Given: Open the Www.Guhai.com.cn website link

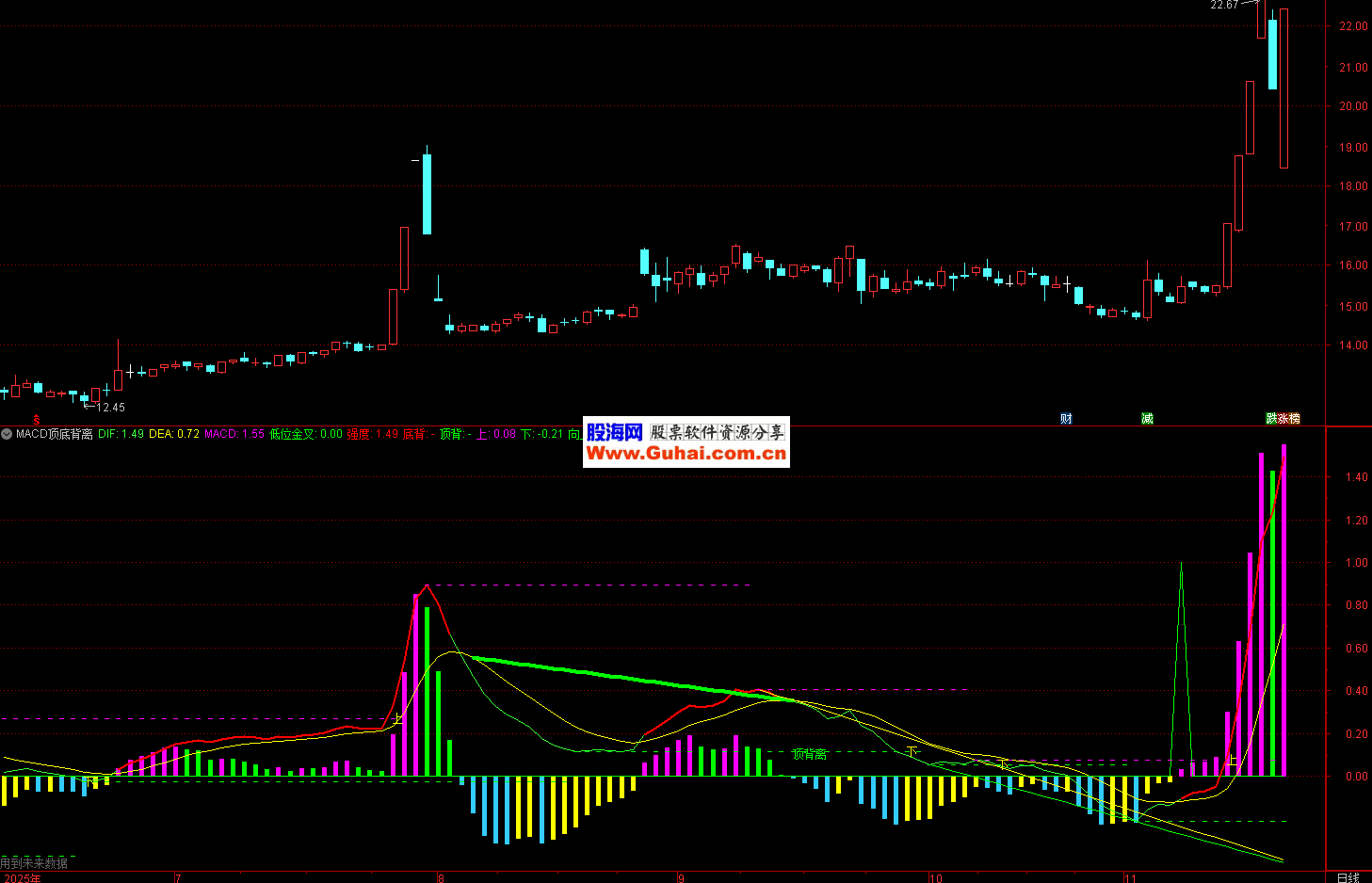Looking at the screenshot, I should (x=686, y=454).
